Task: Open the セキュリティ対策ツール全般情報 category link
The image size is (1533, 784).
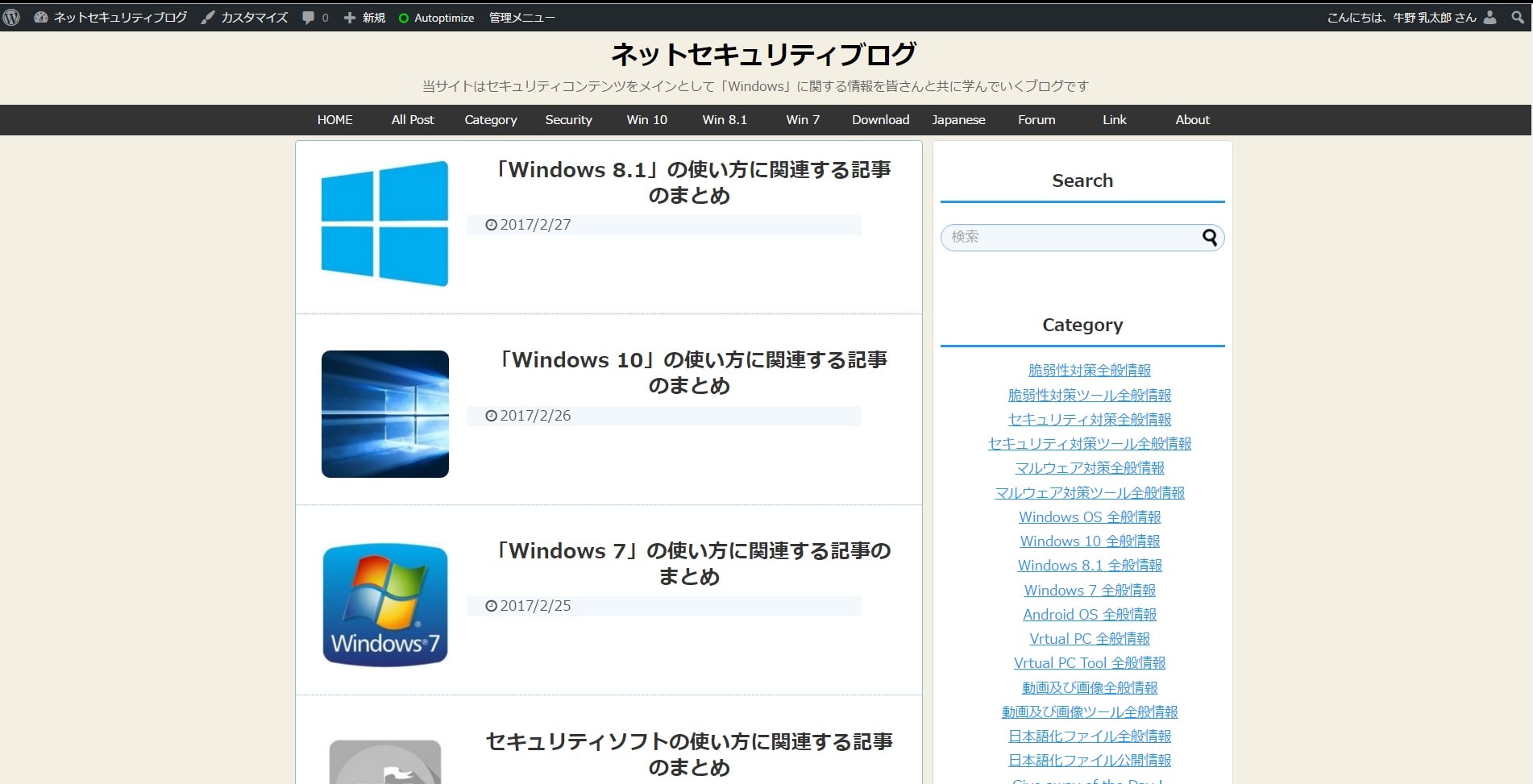Action: (x=1090, y=444)
